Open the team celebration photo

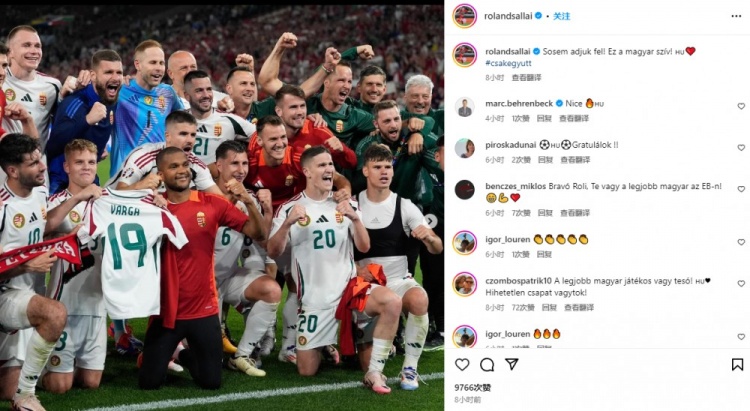pos(222,208)
